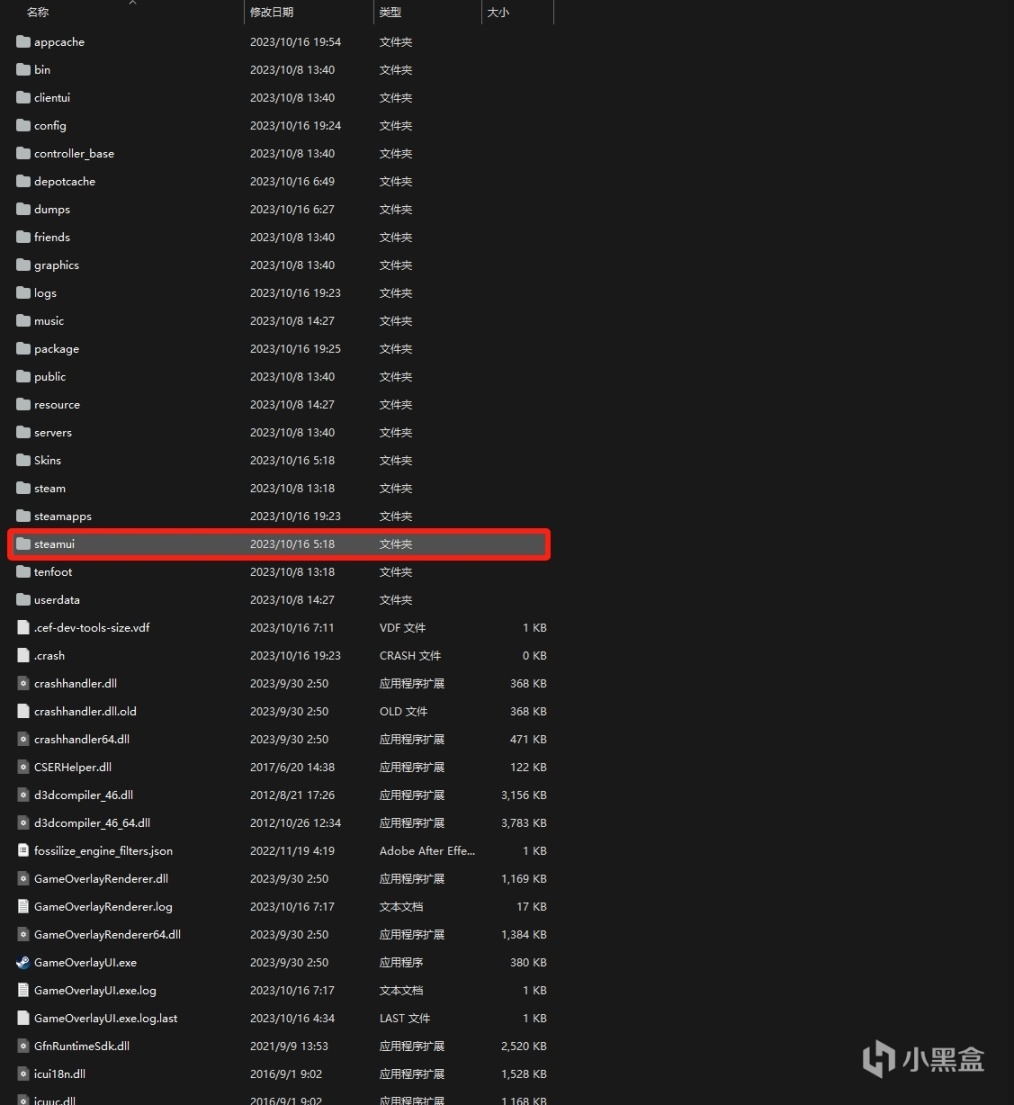The width and height of the screenshot is (1014, 1105).
Task: Sort by the 类型 column header
Action: 390,12
